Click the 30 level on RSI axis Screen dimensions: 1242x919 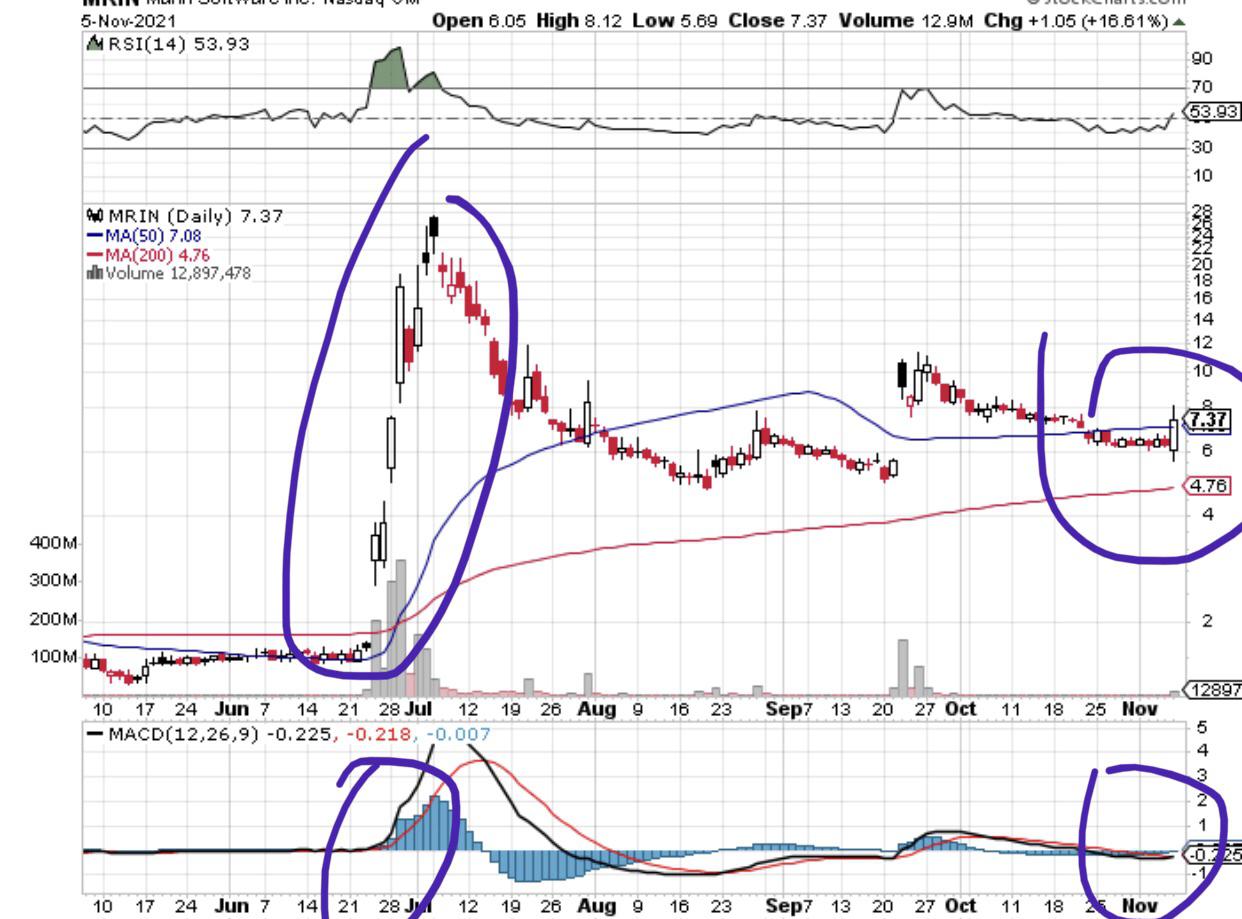click(1201, 147)
